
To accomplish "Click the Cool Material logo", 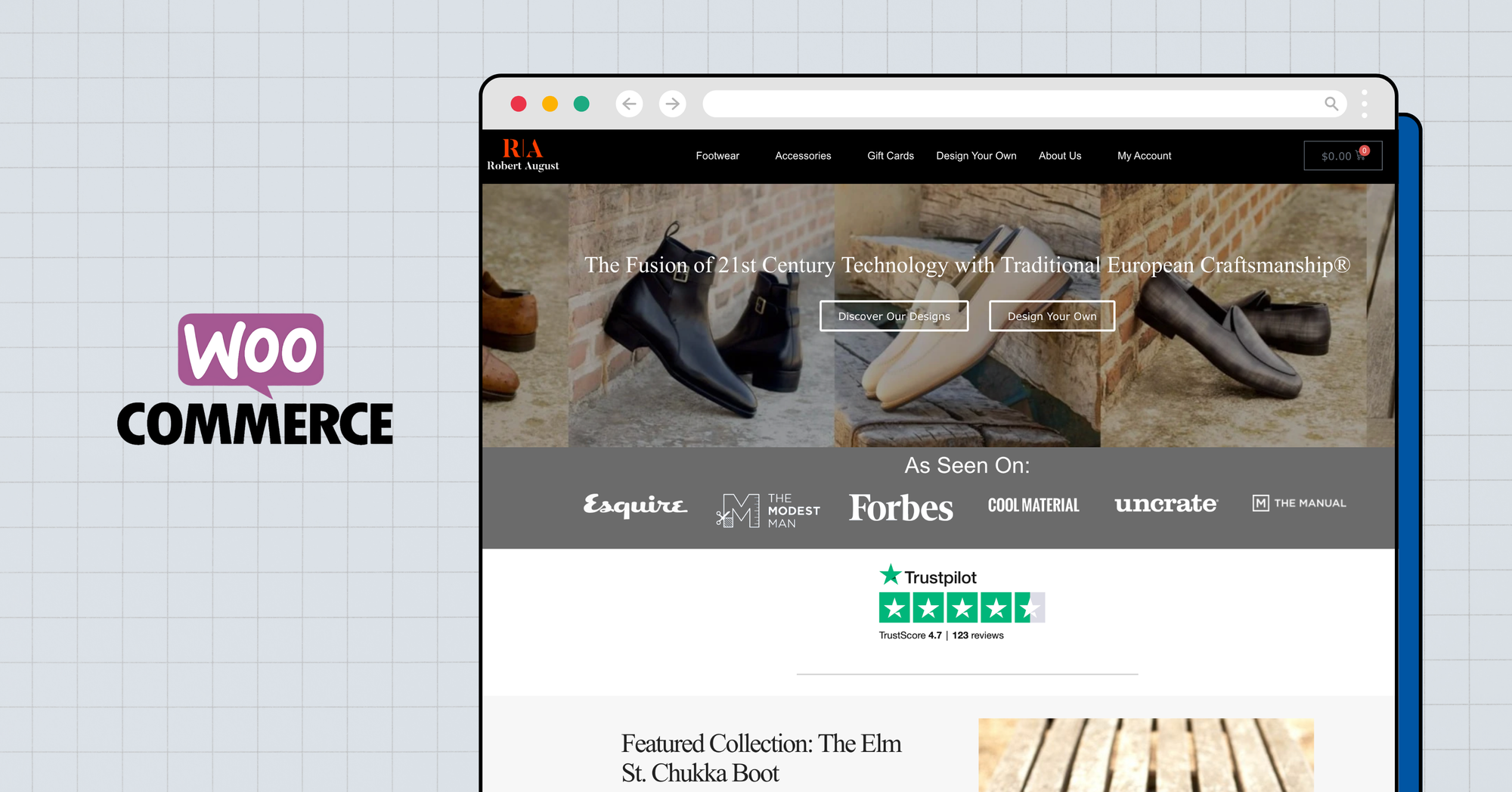I will coord(1033,505).
